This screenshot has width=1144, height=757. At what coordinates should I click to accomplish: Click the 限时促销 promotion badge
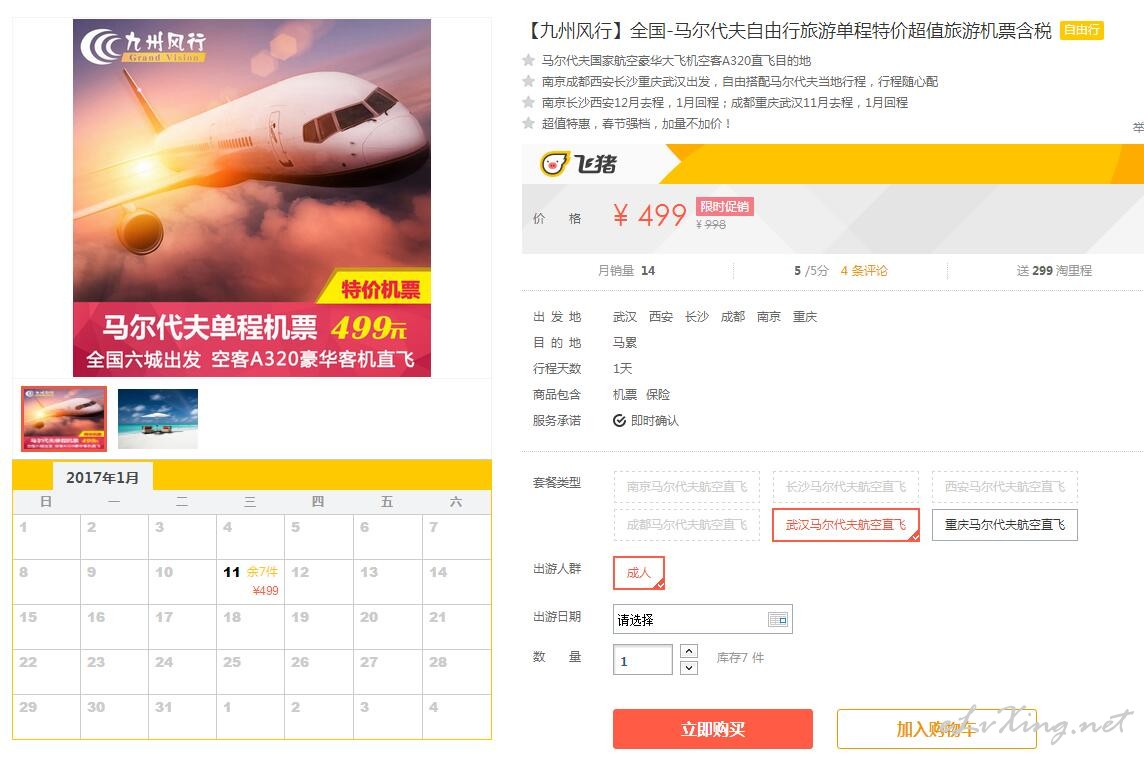(x=724, y=206)
